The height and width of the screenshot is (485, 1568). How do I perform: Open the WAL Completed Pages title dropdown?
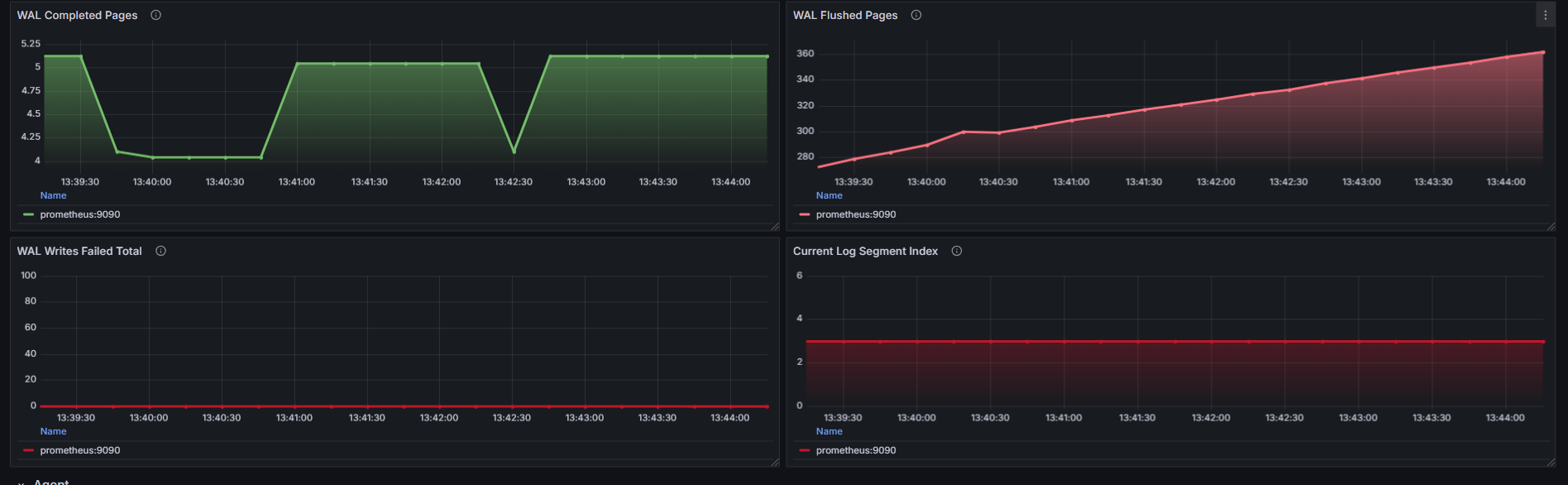pos(77,15)
